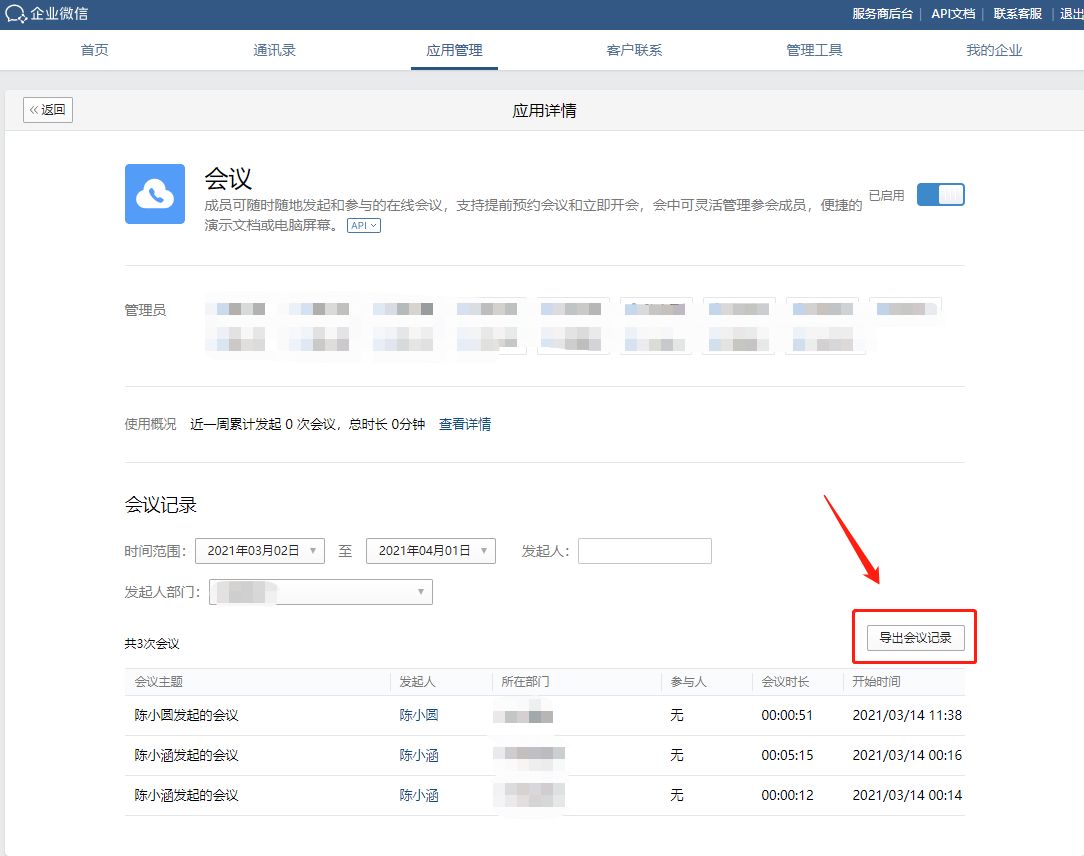This screenshot has width=1084, height=856.
Task: Expand the API dropdown tag
Action: pyautogui.click(x=364, y=226)
